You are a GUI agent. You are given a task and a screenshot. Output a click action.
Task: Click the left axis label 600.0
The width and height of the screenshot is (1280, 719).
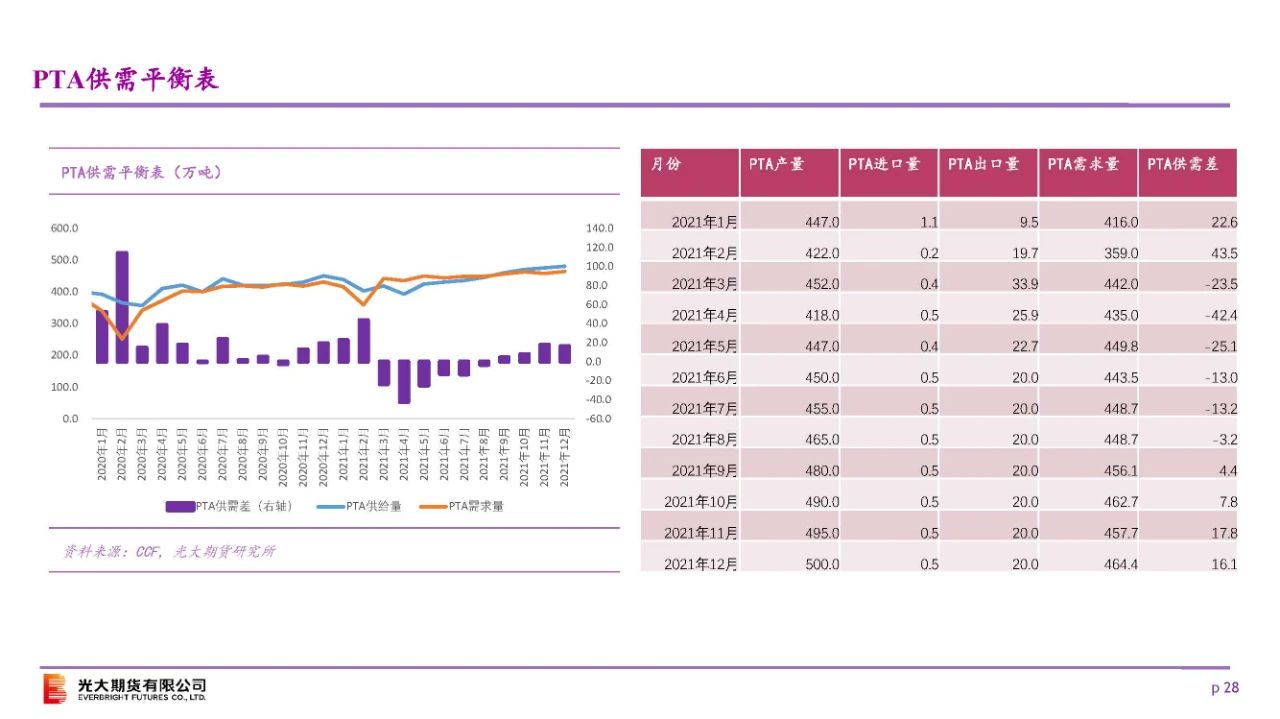tap(64, 228)
